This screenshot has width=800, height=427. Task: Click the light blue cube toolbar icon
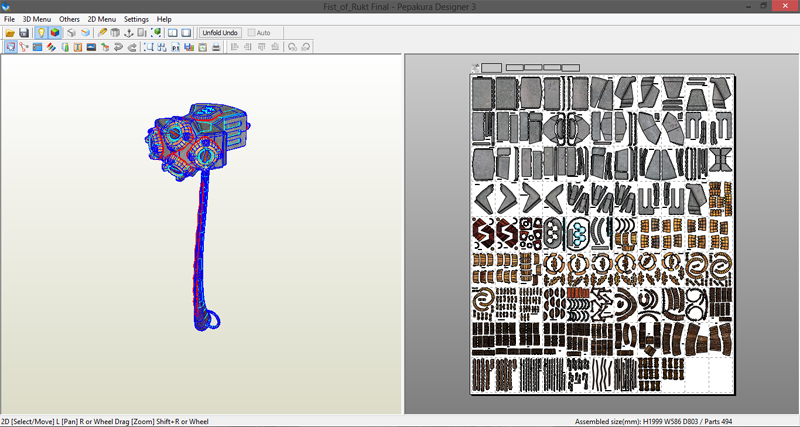[x=85, y=33]
